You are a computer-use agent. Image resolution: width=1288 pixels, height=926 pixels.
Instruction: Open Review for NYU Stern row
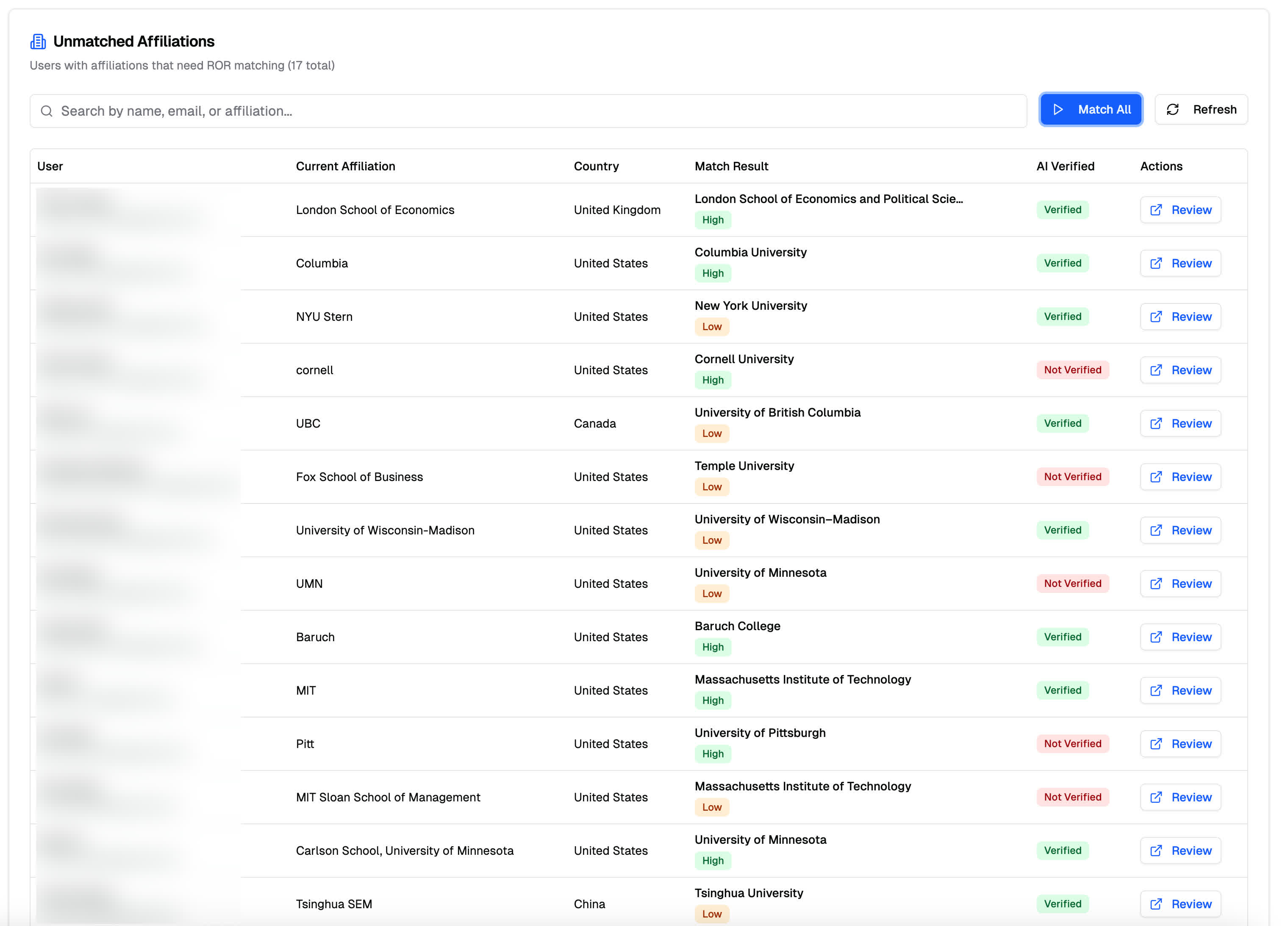click(x=1180, y=317)
